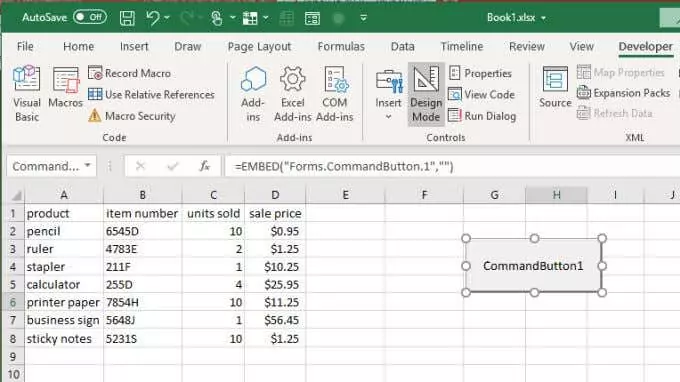Open control Properties
Image resolution: width=680 pixels, height=382 pixels.
click(x=480, y=73)
